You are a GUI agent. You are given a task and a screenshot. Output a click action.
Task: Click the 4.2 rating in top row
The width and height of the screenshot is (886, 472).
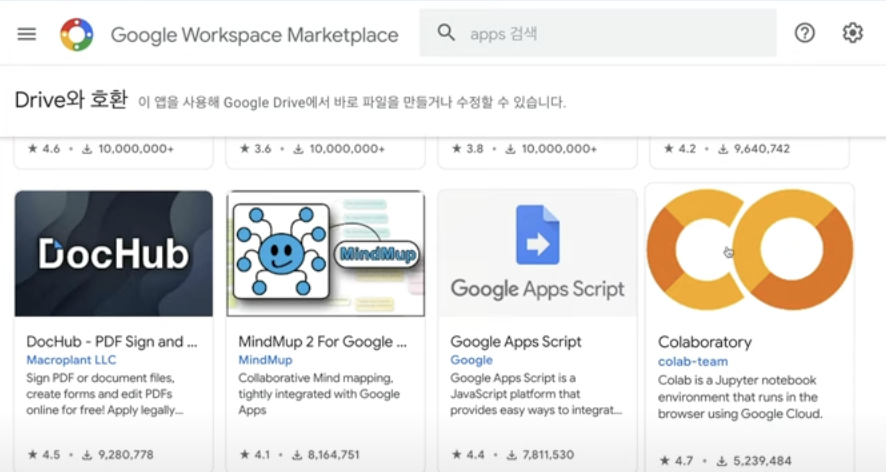click(x=680, y=149)
